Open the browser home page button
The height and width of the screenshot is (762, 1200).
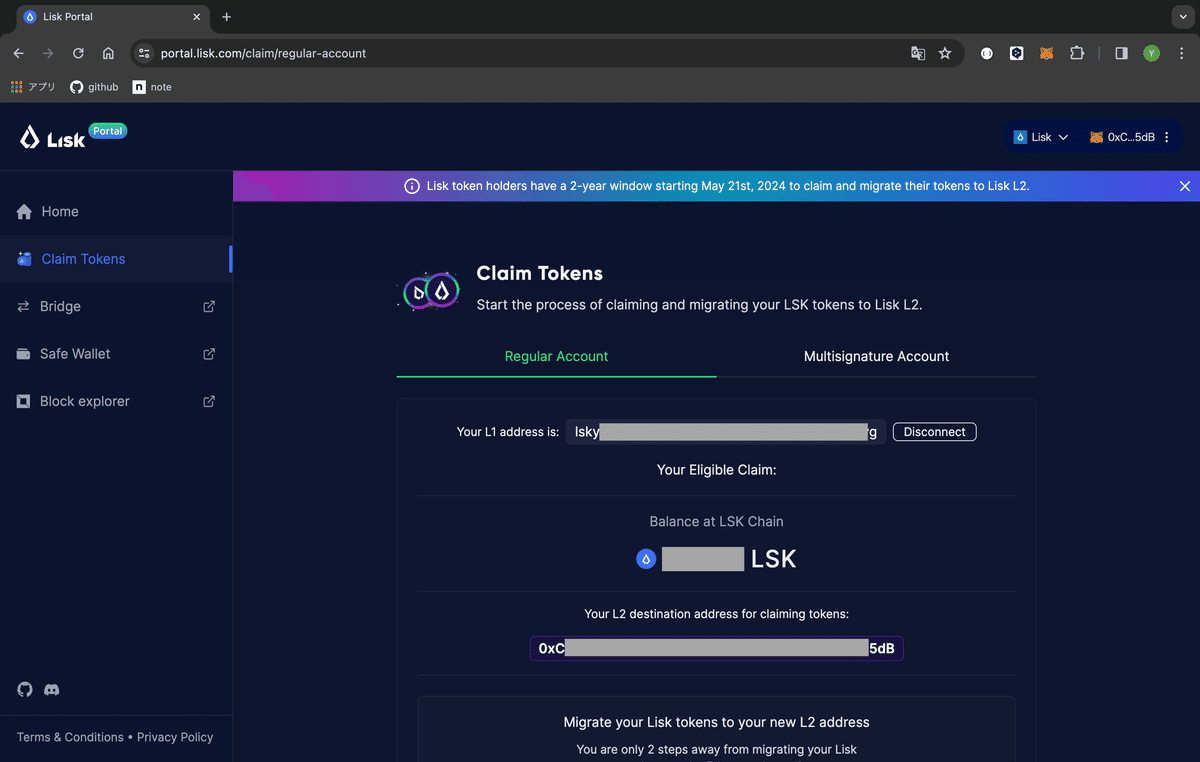click(108, 53)
